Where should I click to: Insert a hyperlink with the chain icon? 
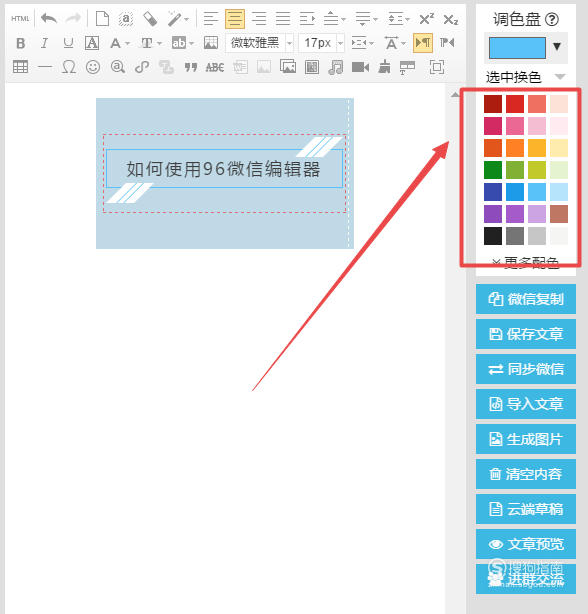142,67
